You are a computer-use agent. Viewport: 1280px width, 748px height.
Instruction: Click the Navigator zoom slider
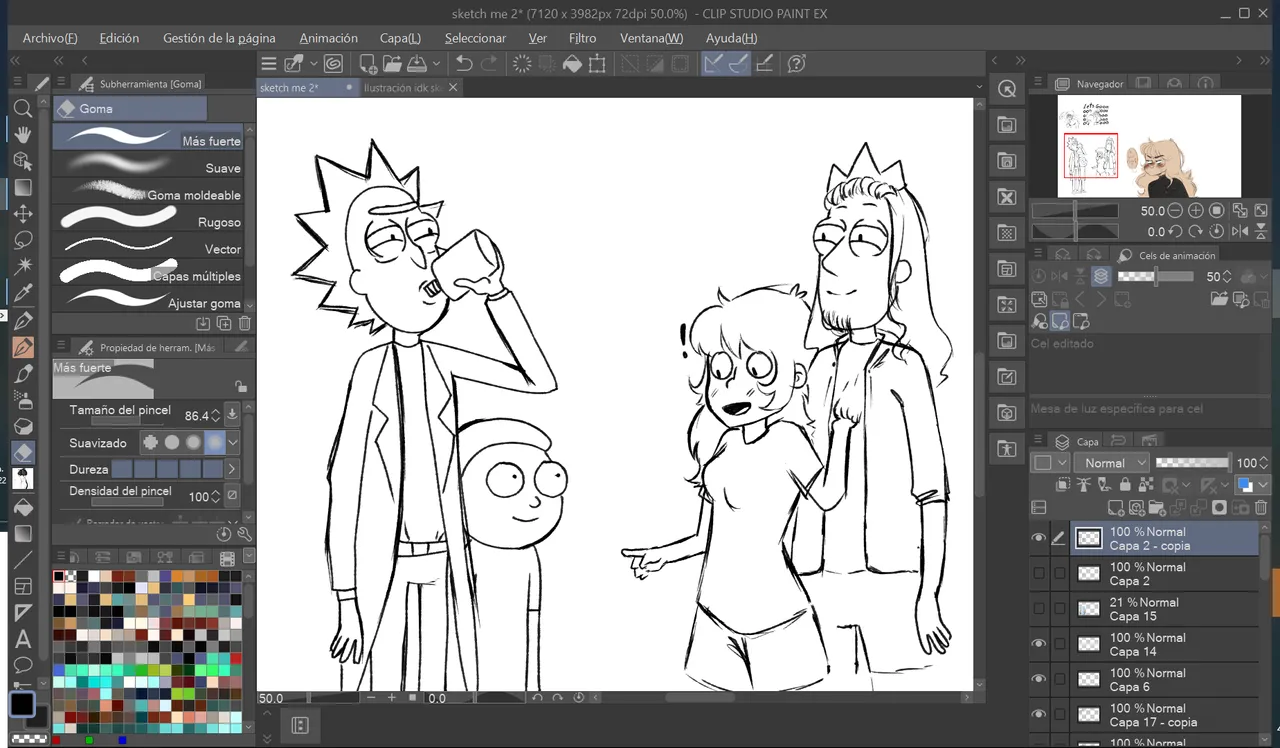(x=1075, y=211)
